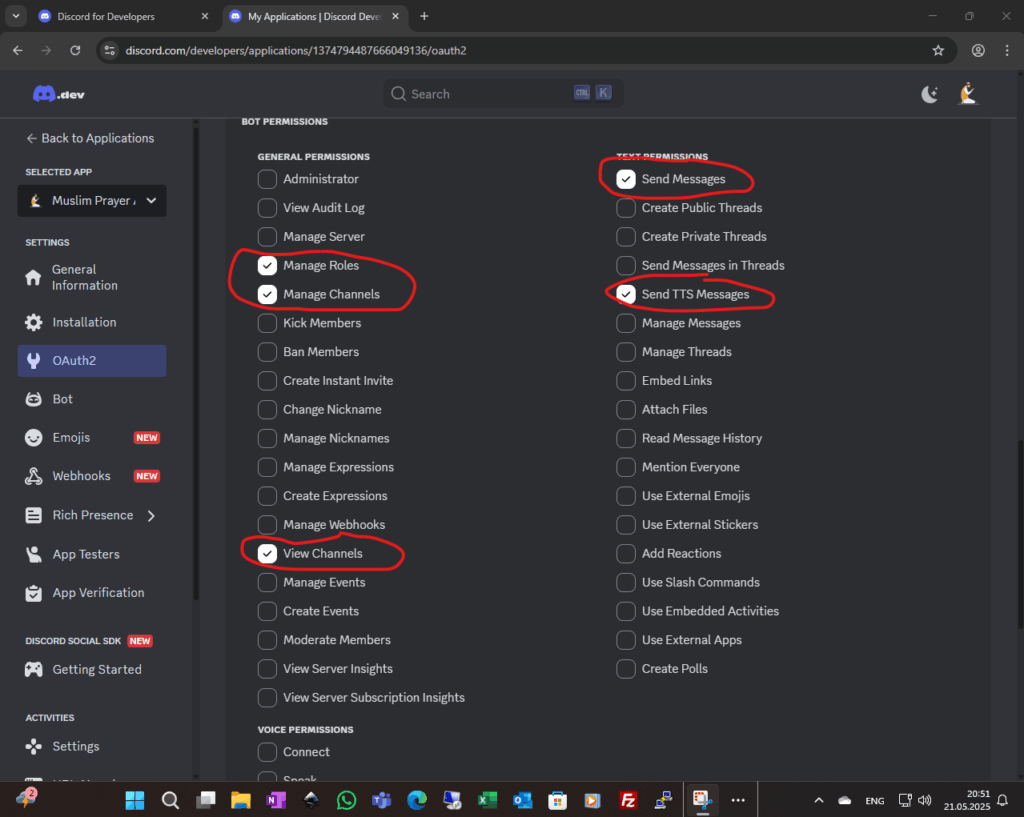Open the Emojis settings link
Viewport: 1024px width, 817px height.
pos(92,438)
